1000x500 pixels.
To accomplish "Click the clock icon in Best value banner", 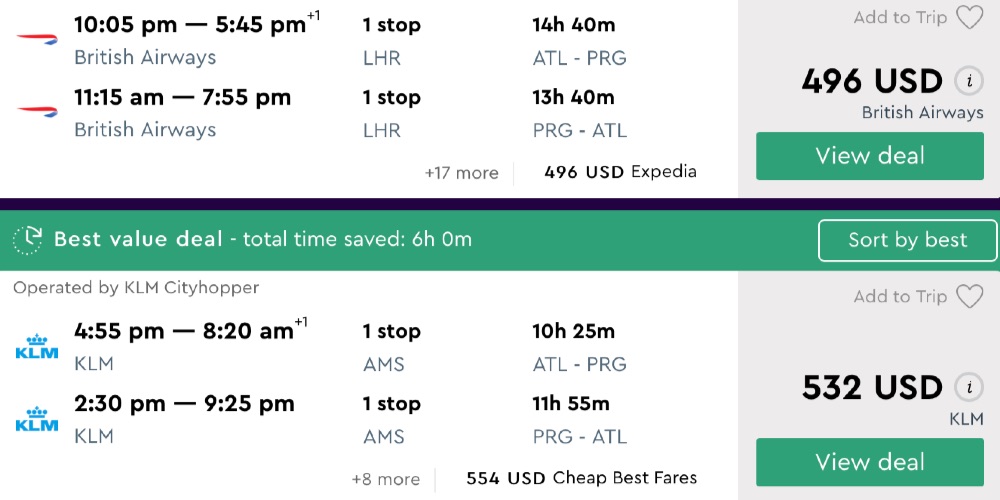I will (x=28, y=240).
